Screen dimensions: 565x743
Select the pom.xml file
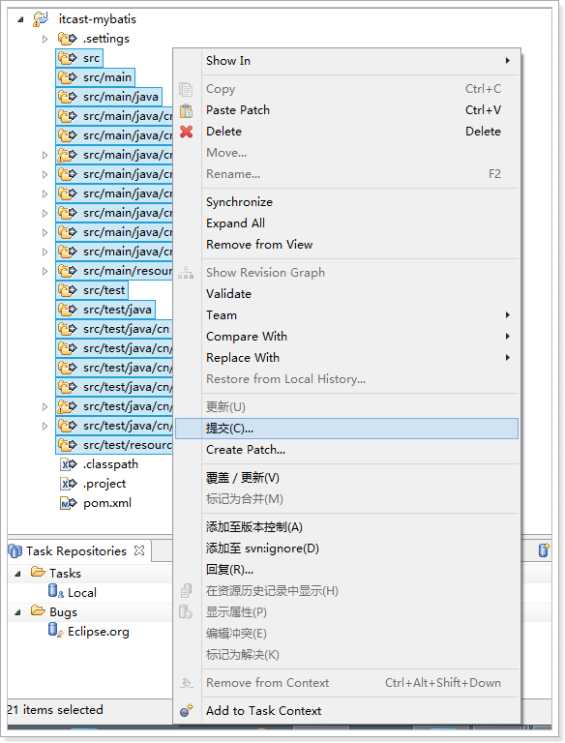tap(107, 503)
